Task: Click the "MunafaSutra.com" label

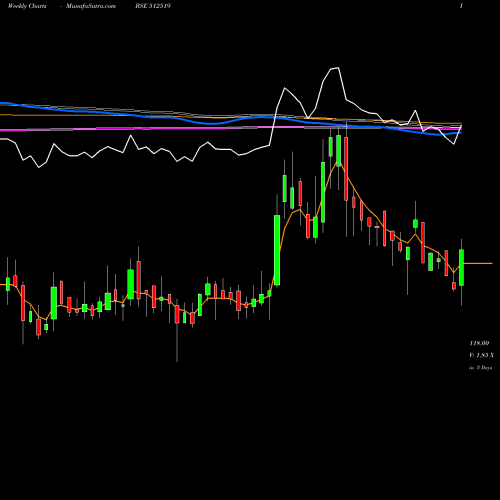Action: [x=91, y=6]
